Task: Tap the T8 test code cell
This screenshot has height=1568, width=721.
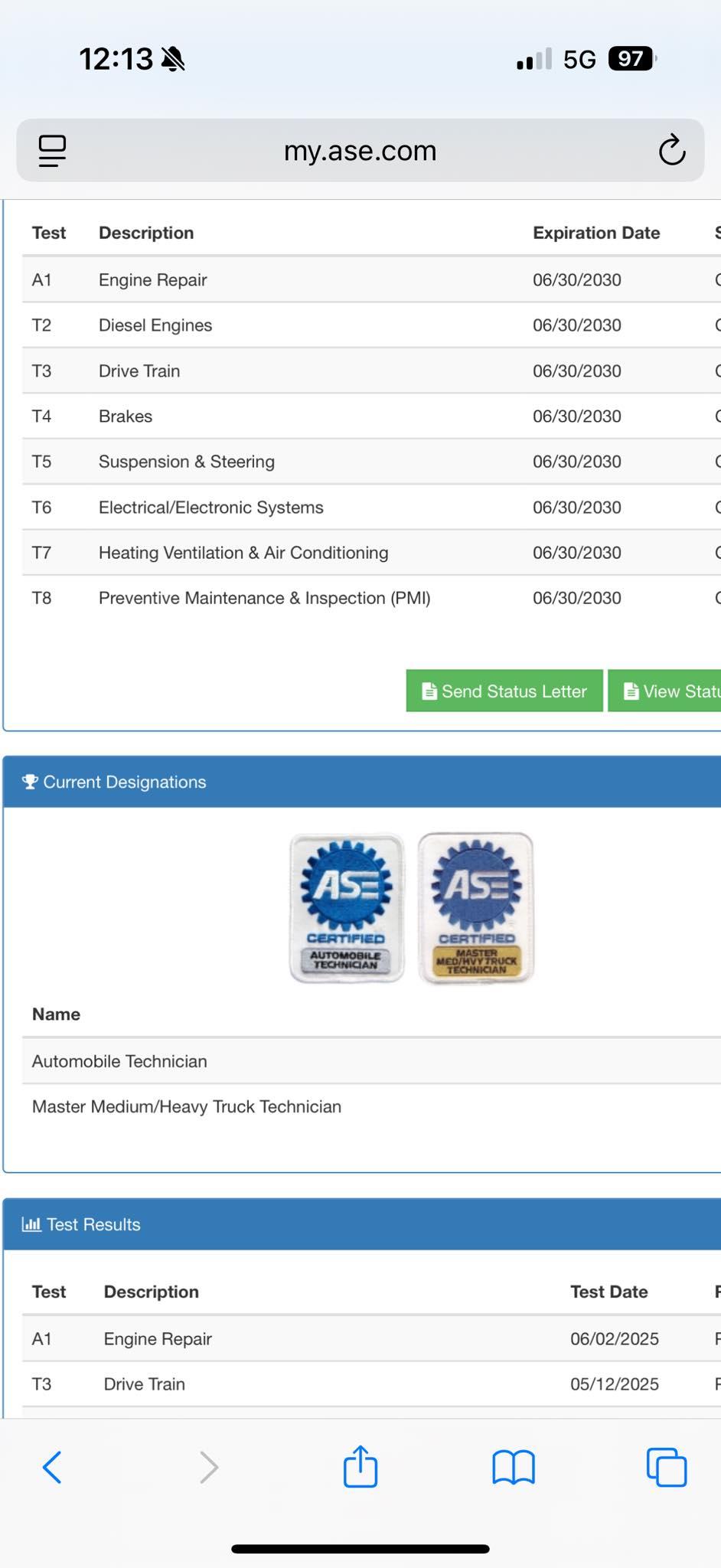Action: tap(41, 598)
